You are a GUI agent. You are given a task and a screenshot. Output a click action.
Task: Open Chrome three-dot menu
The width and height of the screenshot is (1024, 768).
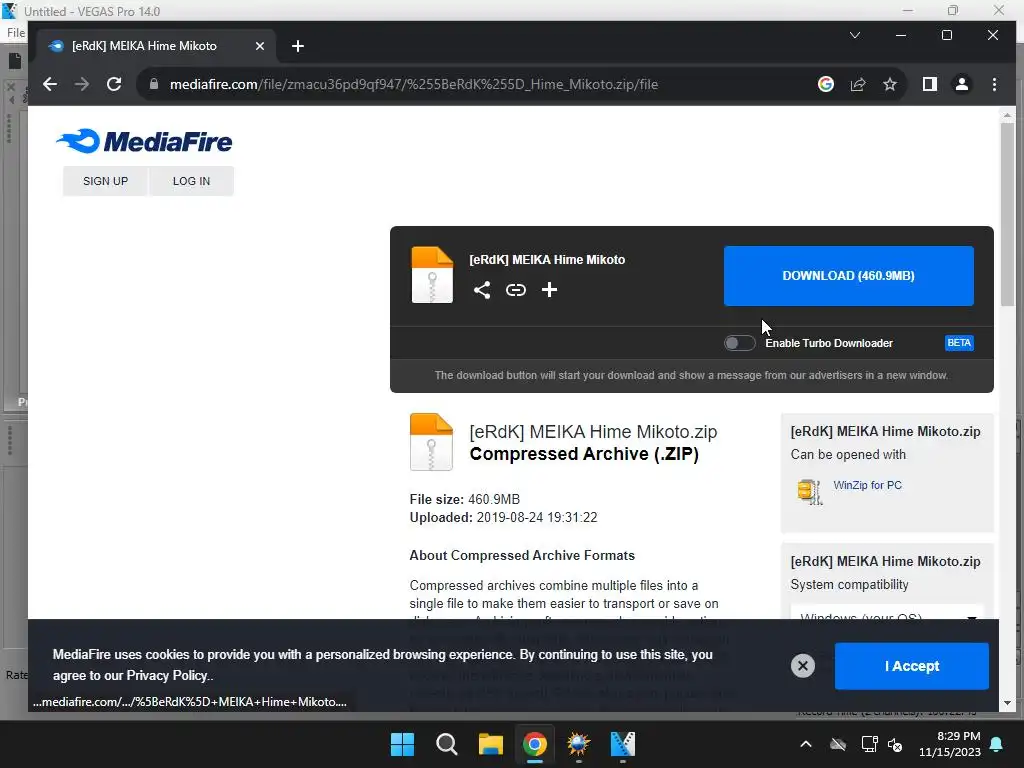pos(994,84)
